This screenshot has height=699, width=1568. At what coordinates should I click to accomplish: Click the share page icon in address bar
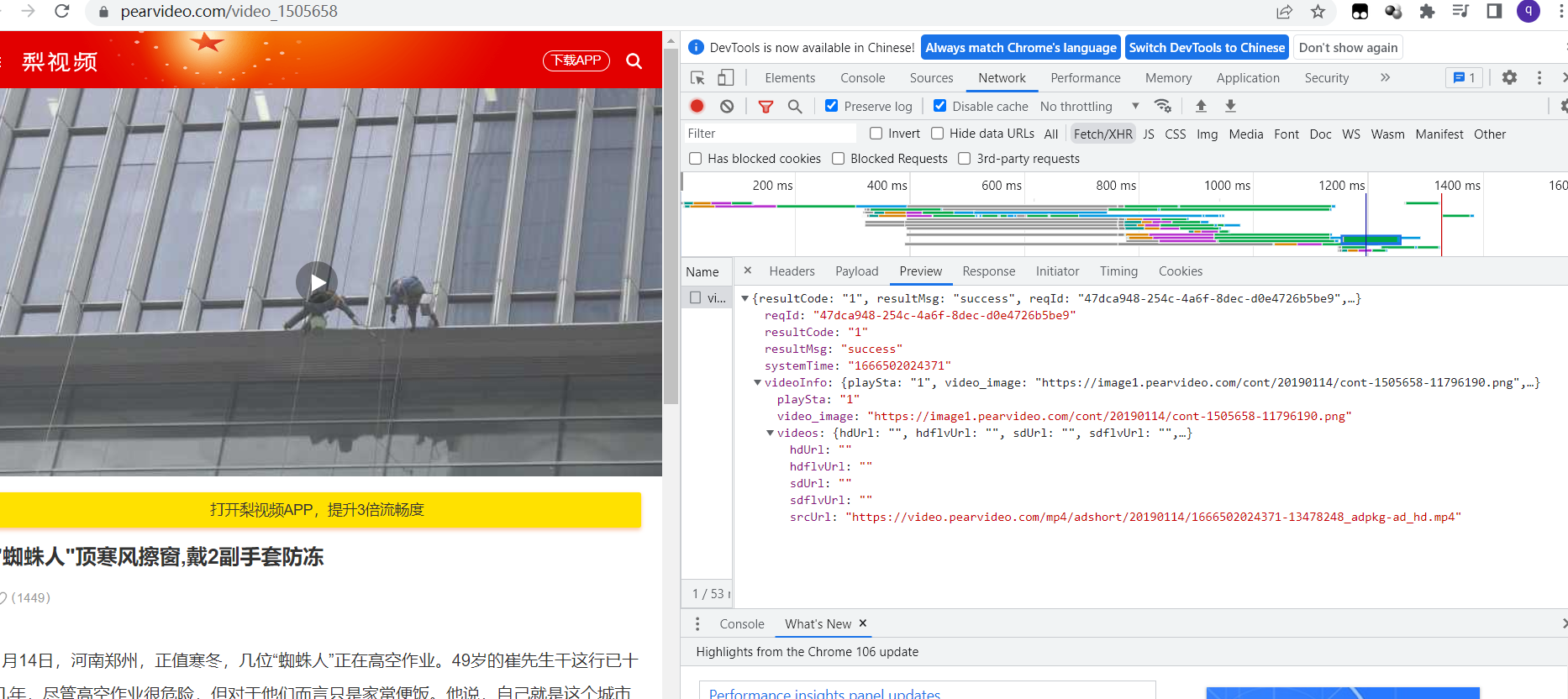1284,11
